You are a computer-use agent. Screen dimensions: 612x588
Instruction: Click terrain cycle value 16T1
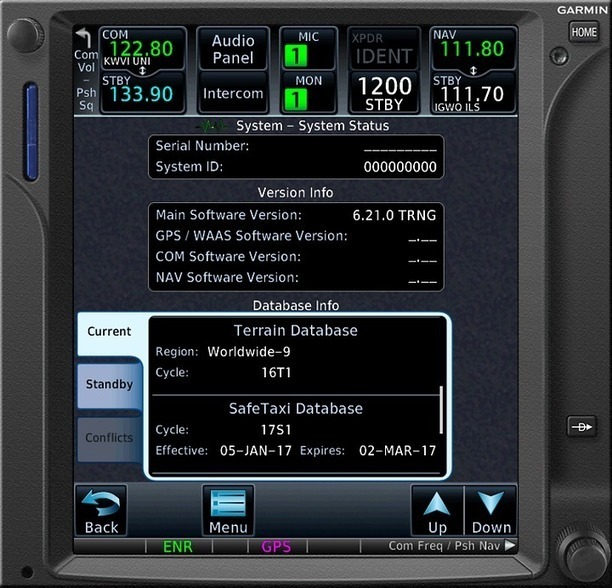(276, 372)
